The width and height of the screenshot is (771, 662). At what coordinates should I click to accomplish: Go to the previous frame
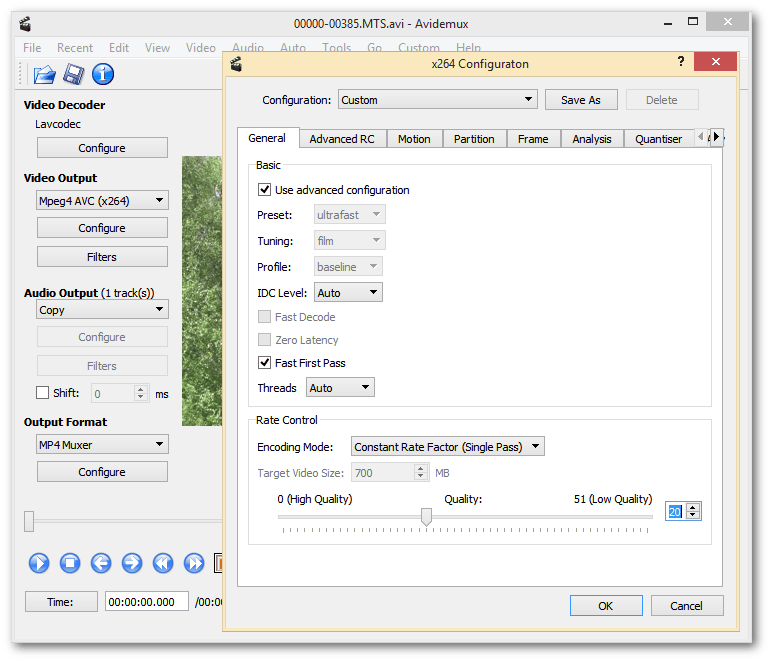point(101,563)
